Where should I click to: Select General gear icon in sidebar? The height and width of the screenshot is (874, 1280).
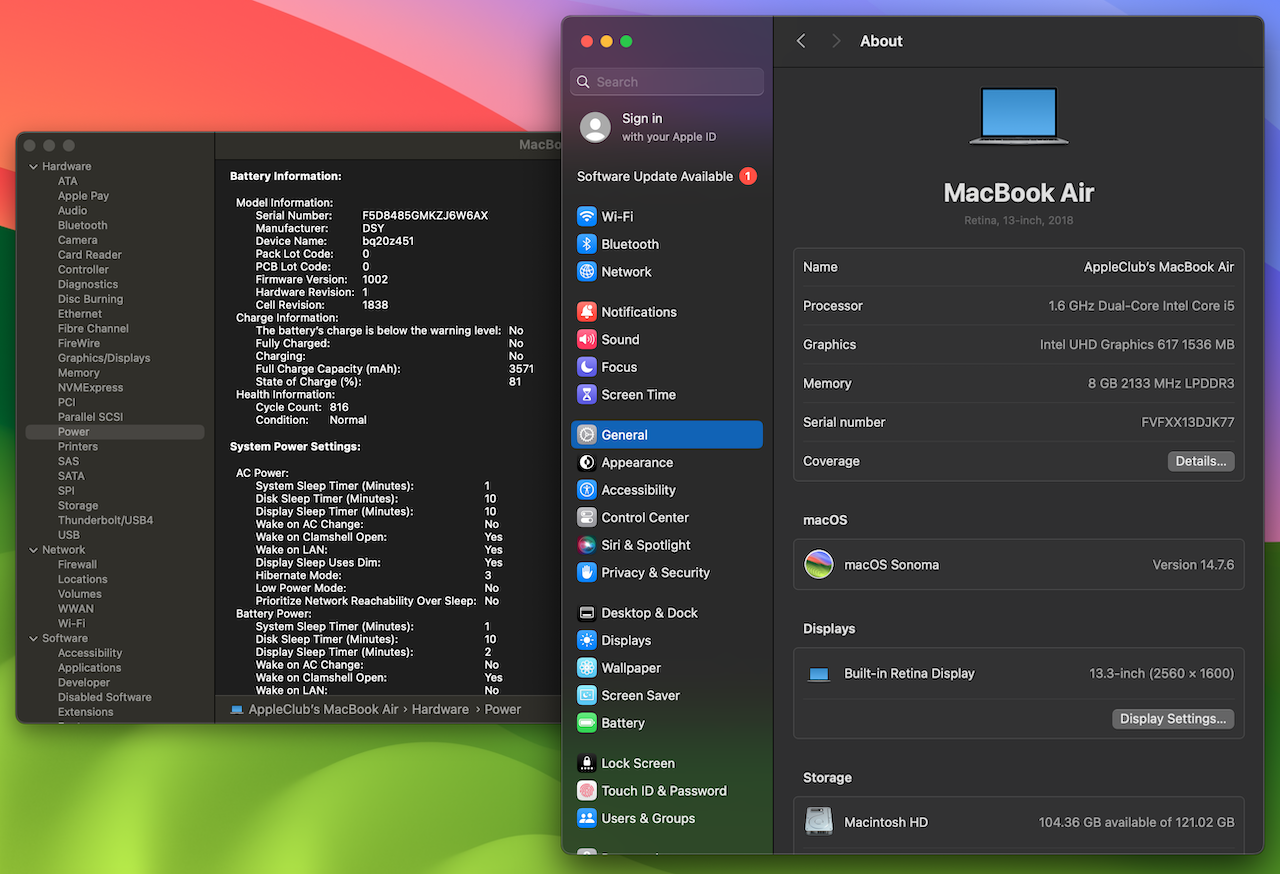point(587,435)
